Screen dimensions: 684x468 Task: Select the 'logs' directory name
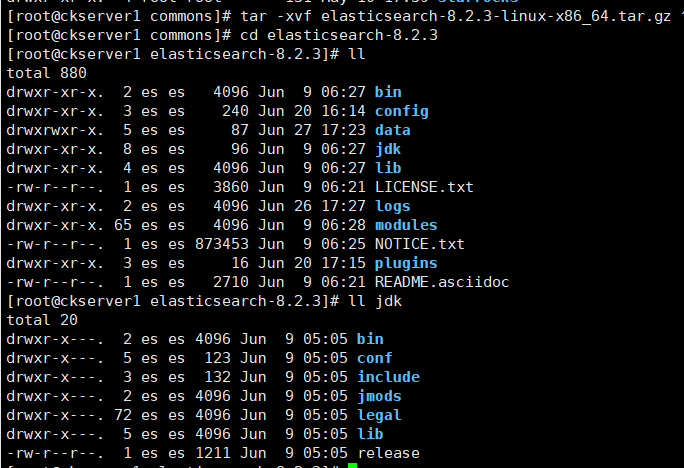[393, 207]
